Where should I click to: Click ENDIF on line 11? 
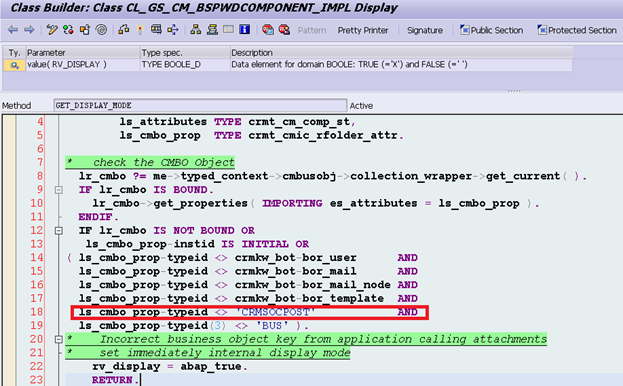[98, 217]
